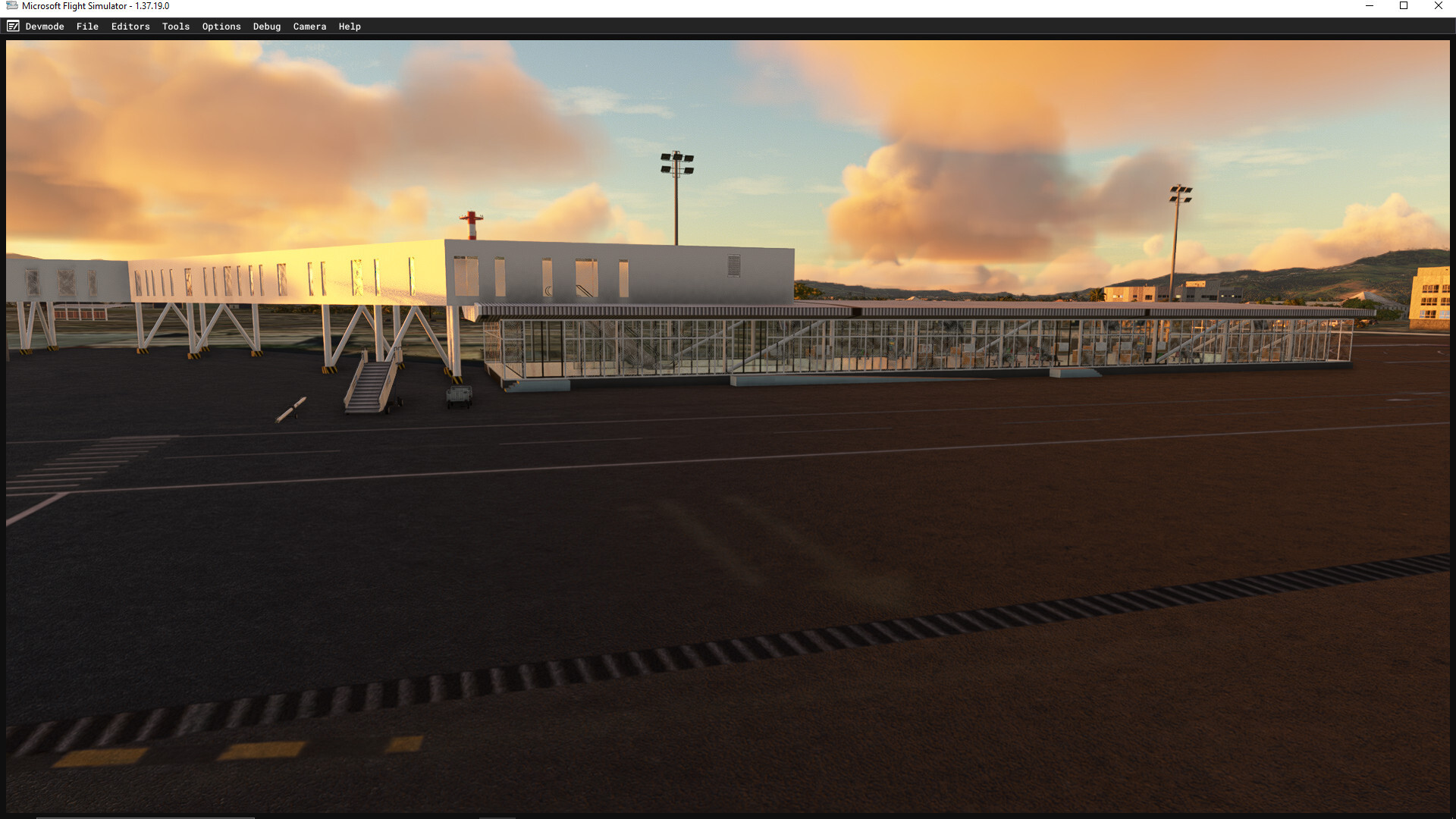Open the Debug menu
The width and height of the screenshot is (1456, 819).
(267, 26)
